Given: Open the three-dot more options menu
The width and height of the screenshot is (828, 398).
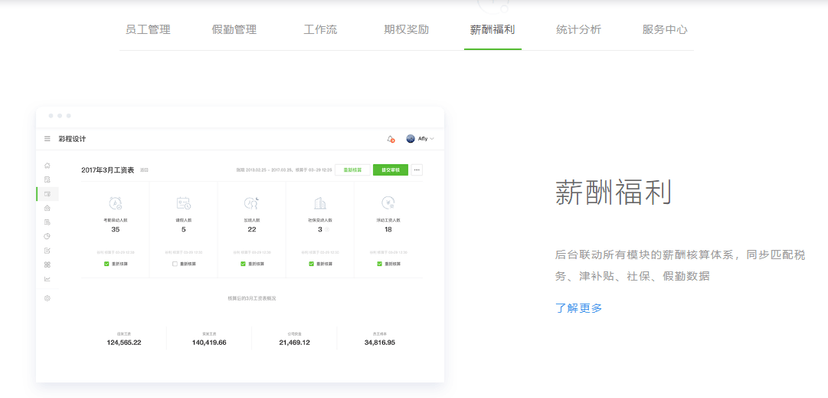Looking at the screenshot, I should tap(417, 170).
